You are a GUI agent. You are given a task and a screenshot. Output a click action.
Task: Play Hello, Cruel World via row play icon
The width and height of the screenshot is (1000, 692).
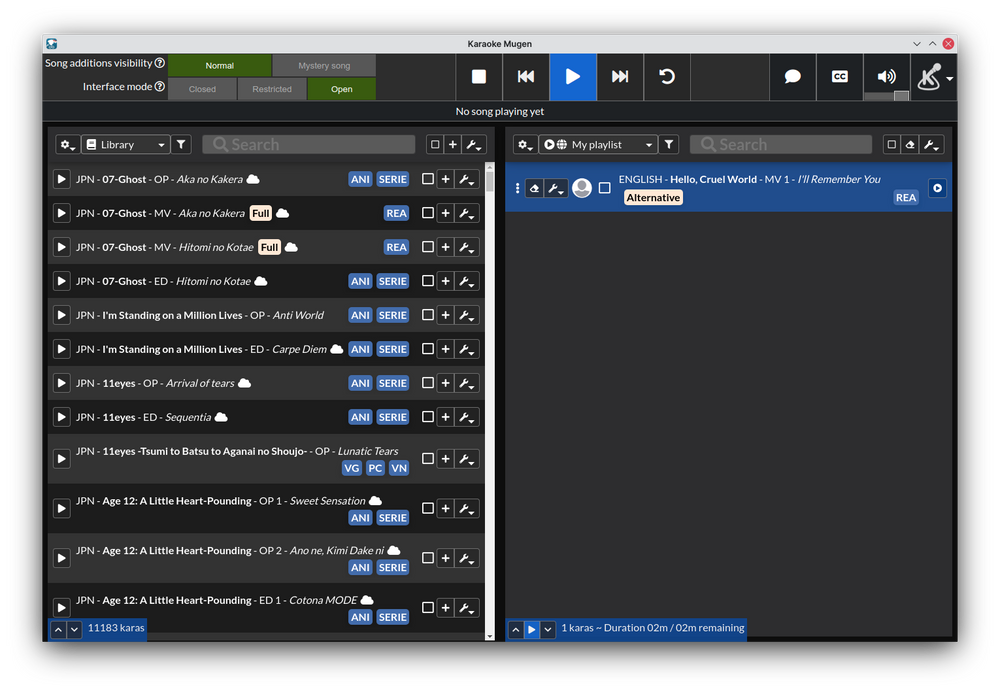point(938,188)
